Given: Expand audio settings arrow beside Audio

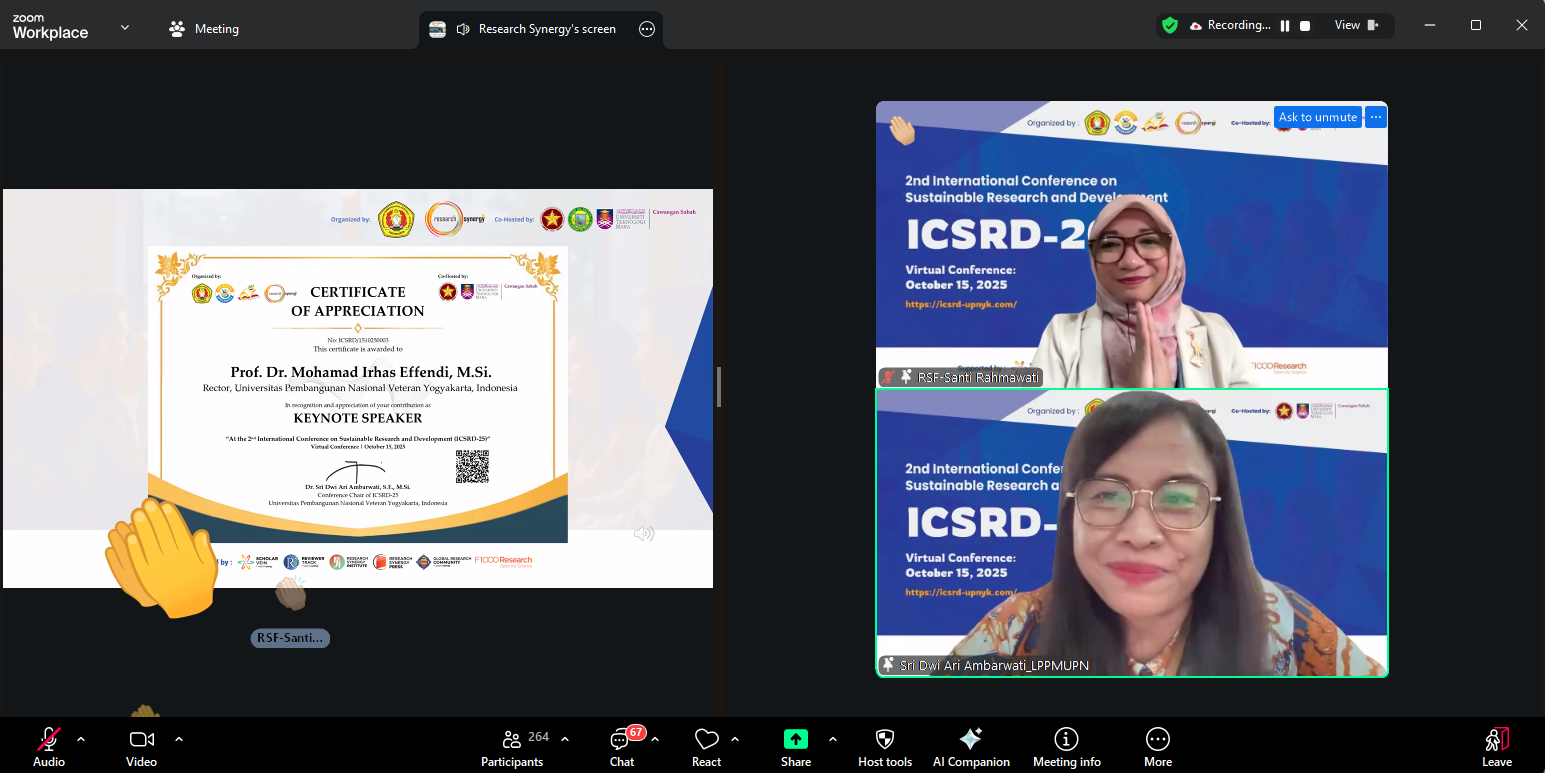Looking at the screenshot, I should coord(81,739).
